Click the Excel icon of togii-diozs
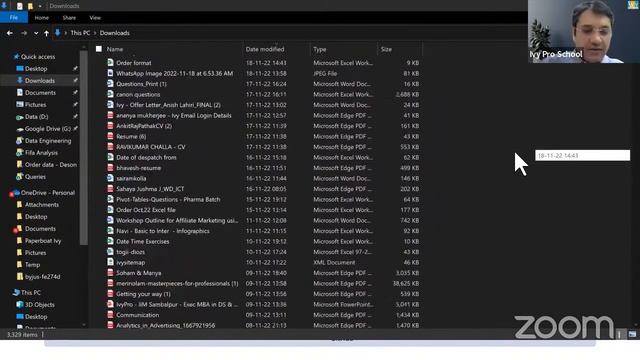 (x=110, y=252)
